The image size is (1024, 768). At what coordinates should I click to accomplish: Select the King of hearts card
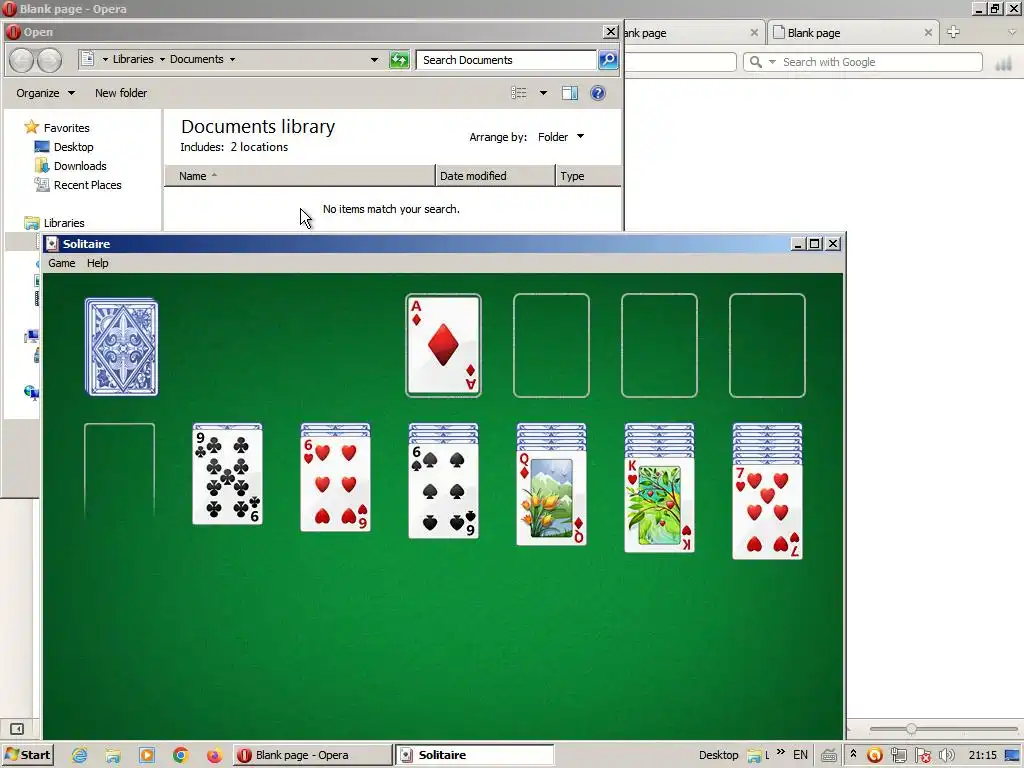coord(660,504)
